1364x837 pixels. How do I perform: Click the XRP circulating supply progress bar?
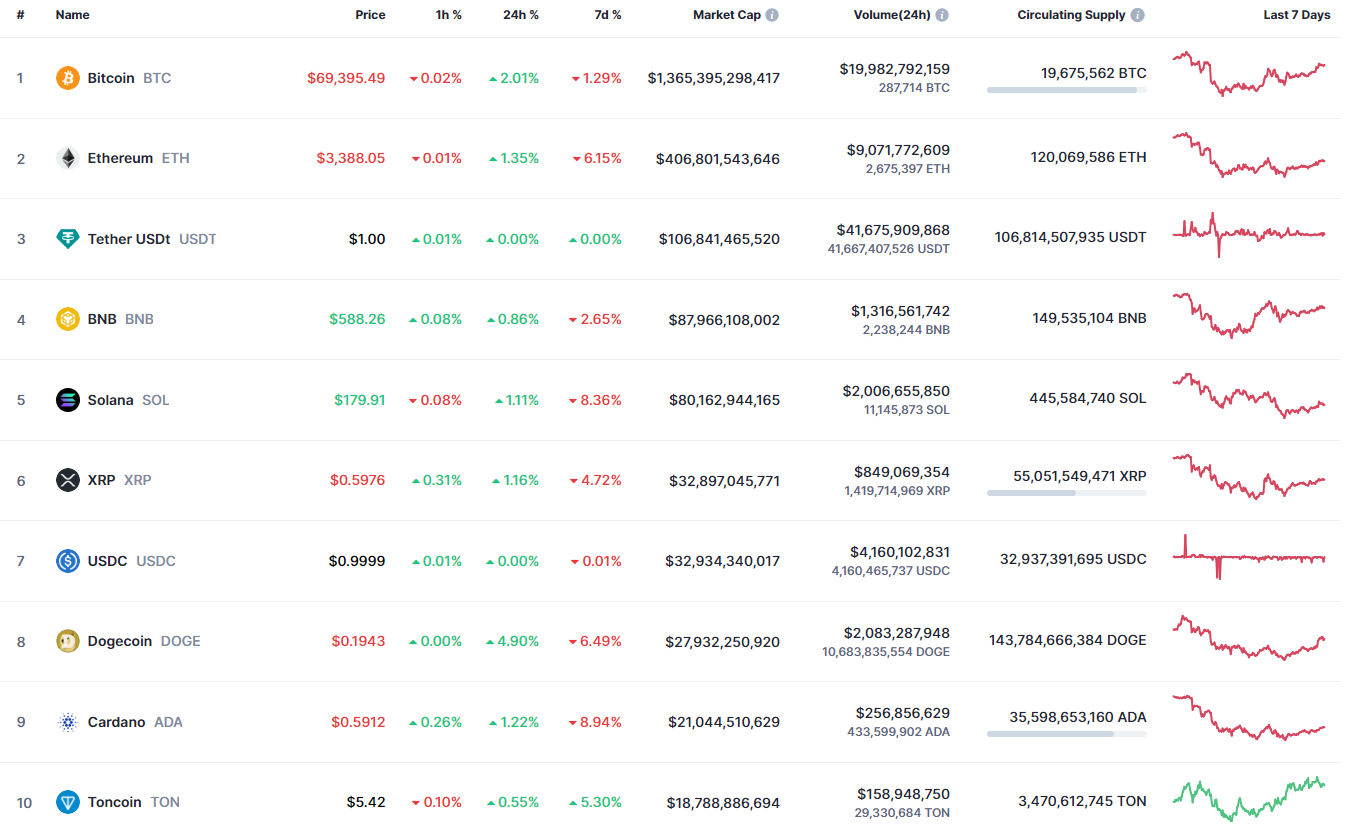tap(1066, 493)
